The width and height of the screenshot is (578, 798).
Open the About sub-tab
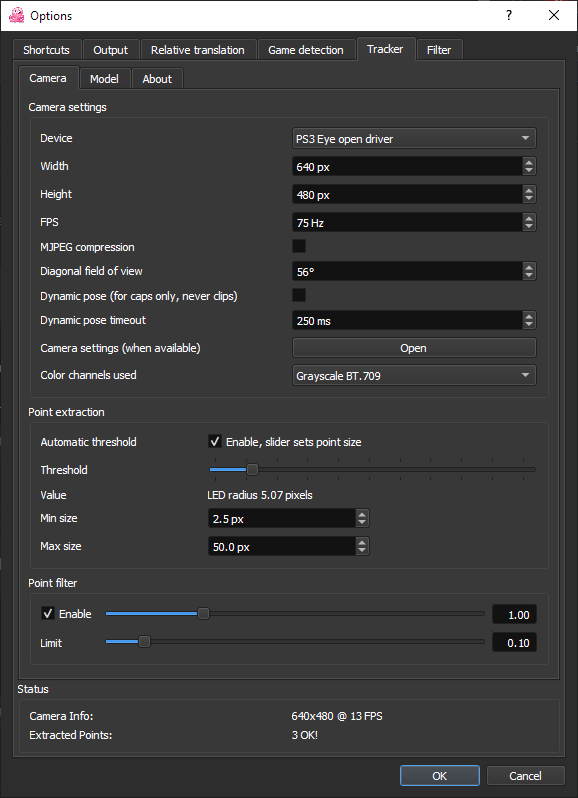(157, 79)
